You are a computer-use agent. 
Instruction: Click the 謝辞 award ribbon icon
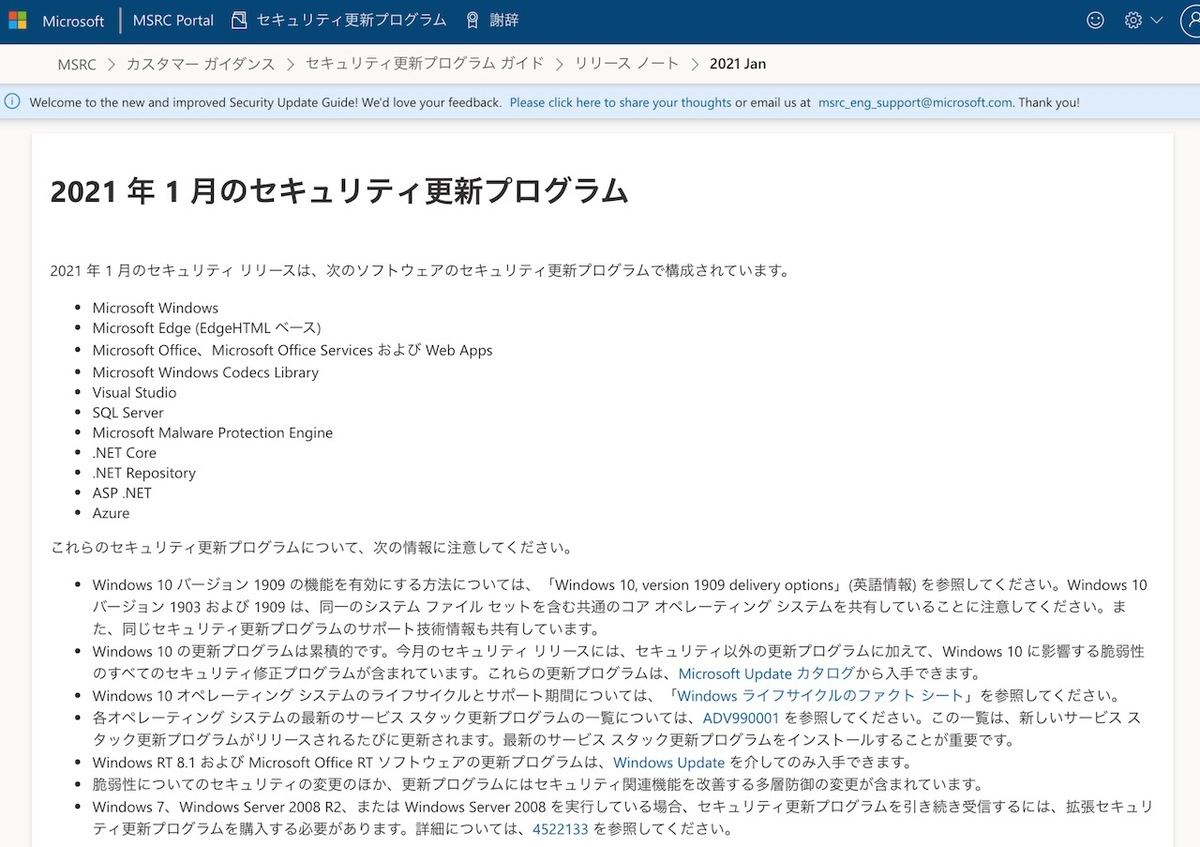[472, 20]
